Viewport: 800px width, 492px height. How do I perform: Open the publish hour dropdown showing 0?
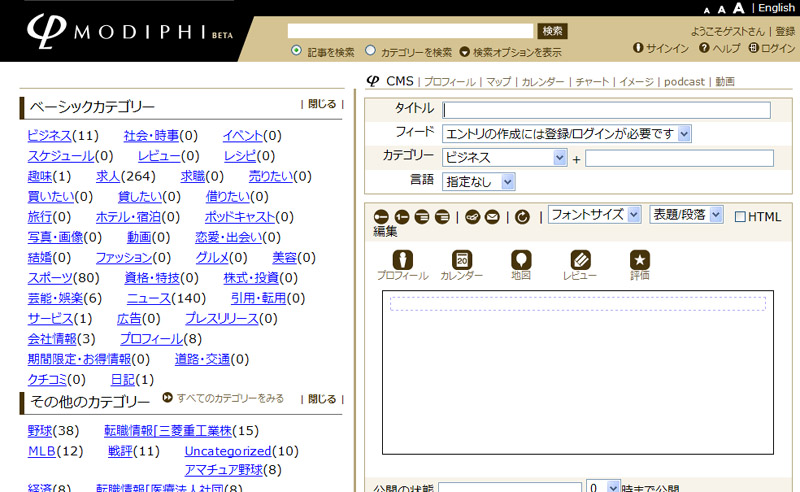pyautogui.click(x=603, y=487)
